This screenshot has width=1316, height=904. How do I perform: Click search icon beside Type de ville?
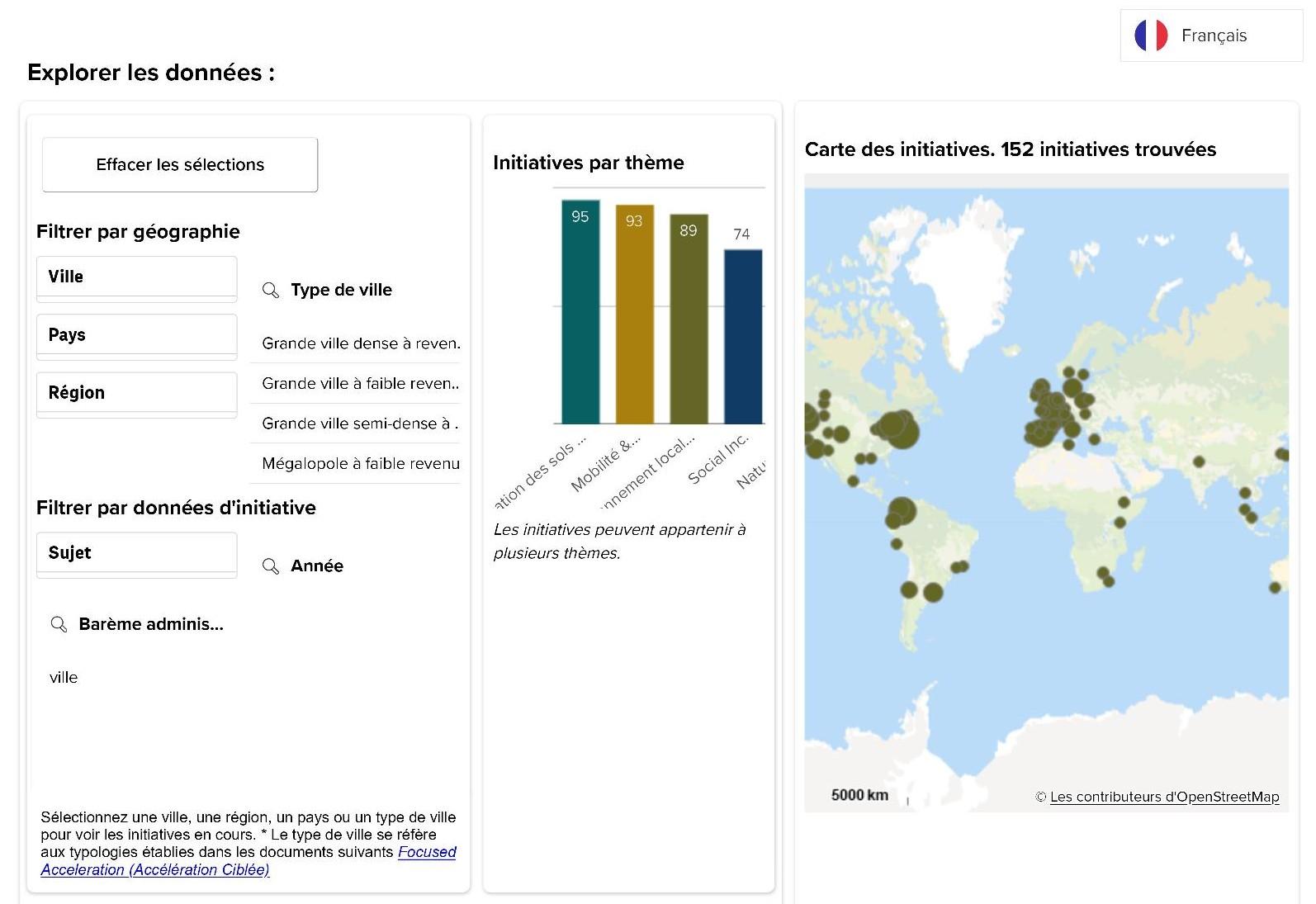coord(270,290)
